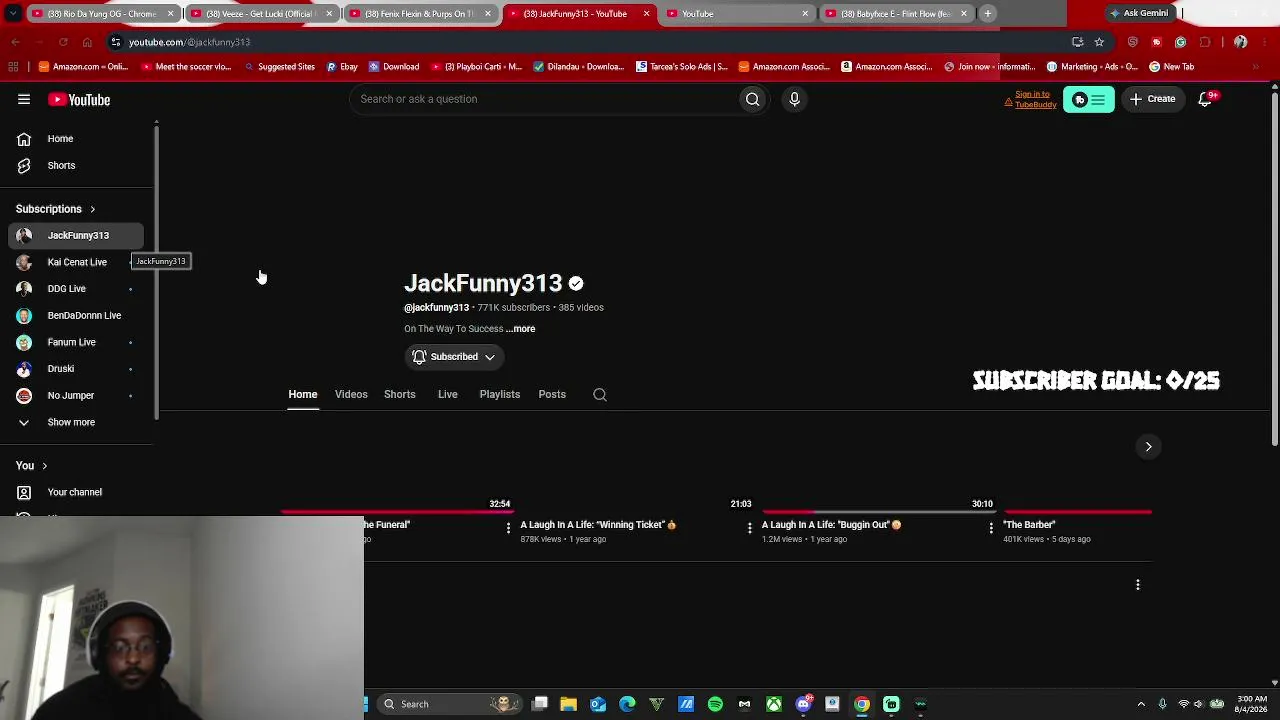Image resolution: width=1280 pixels, height=720 pixels.
Task: Open options for the "Winning Ticket" video
Action: click(x=749, y=528)
